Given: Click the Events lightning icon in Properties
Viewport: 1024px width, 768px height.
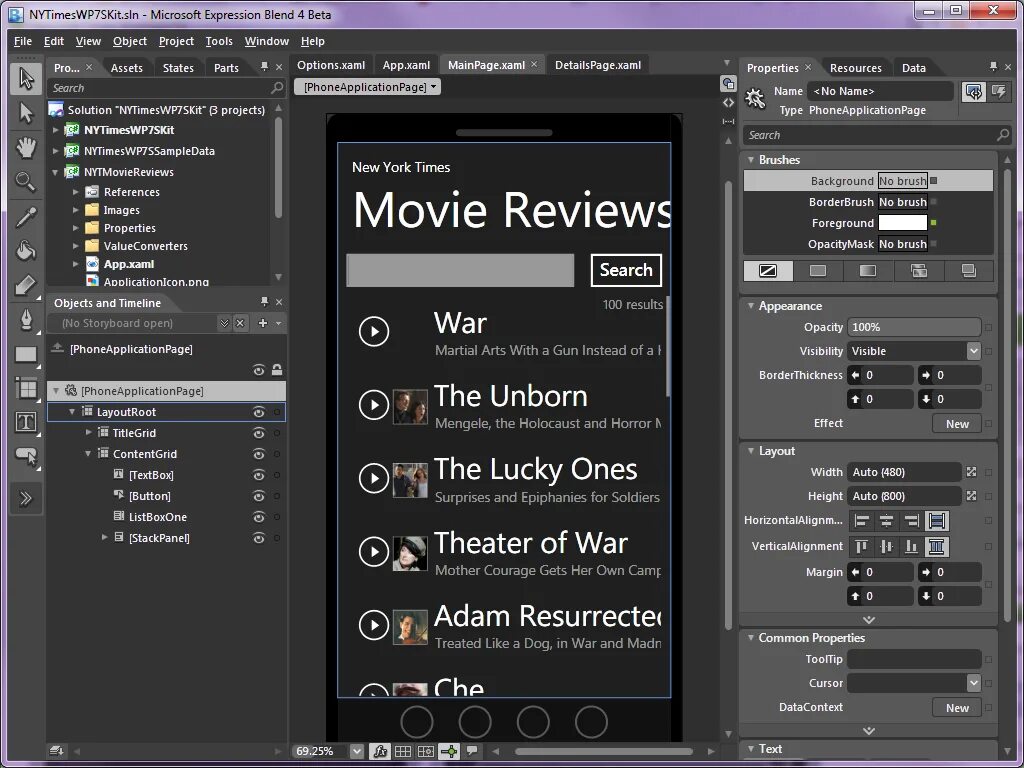Looking at the screenshot, I should (999, 91).
